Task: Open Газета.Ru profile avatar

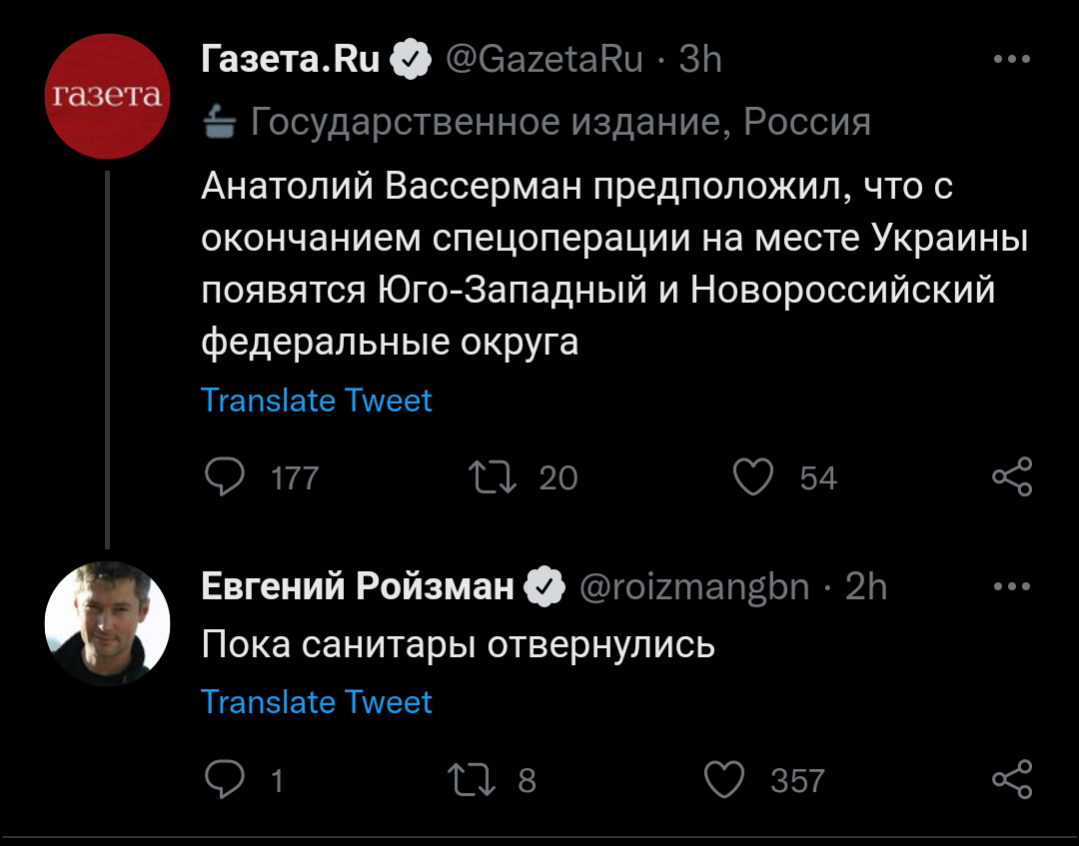Action: [x=108, y=96]
